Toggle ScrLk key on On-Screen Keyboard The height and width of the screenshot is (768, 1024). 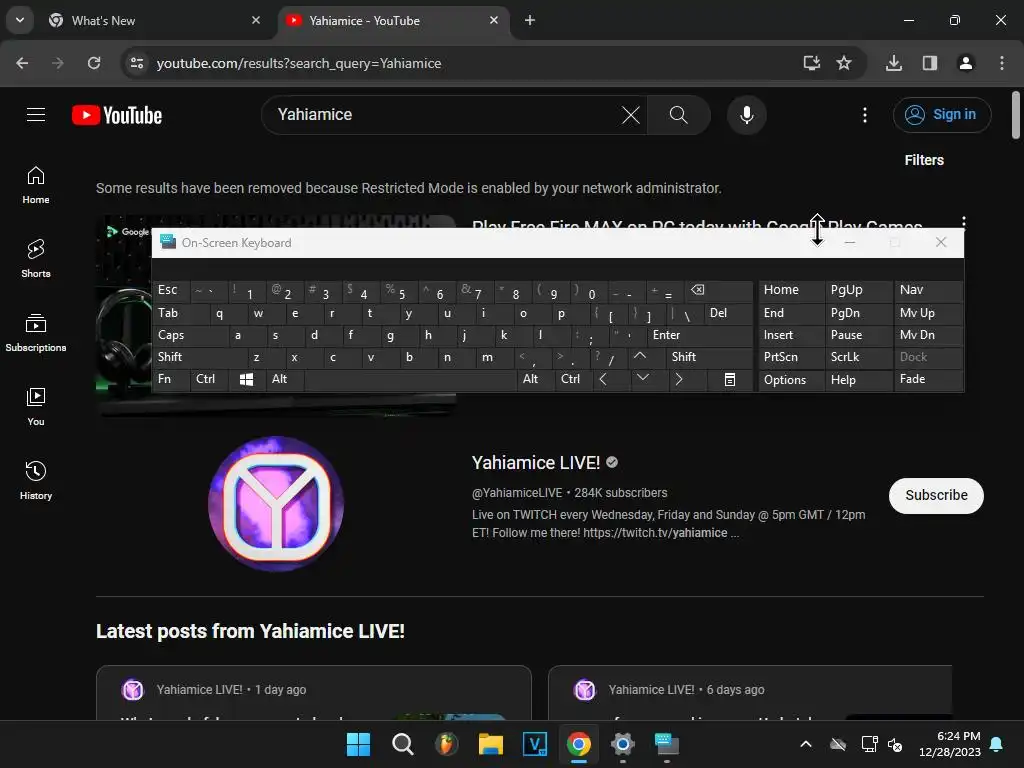point(858,357)
